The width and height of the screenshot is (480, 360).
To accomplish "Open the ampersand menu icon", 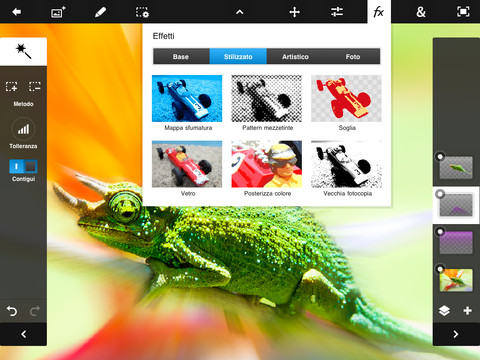I will (421, 12).
